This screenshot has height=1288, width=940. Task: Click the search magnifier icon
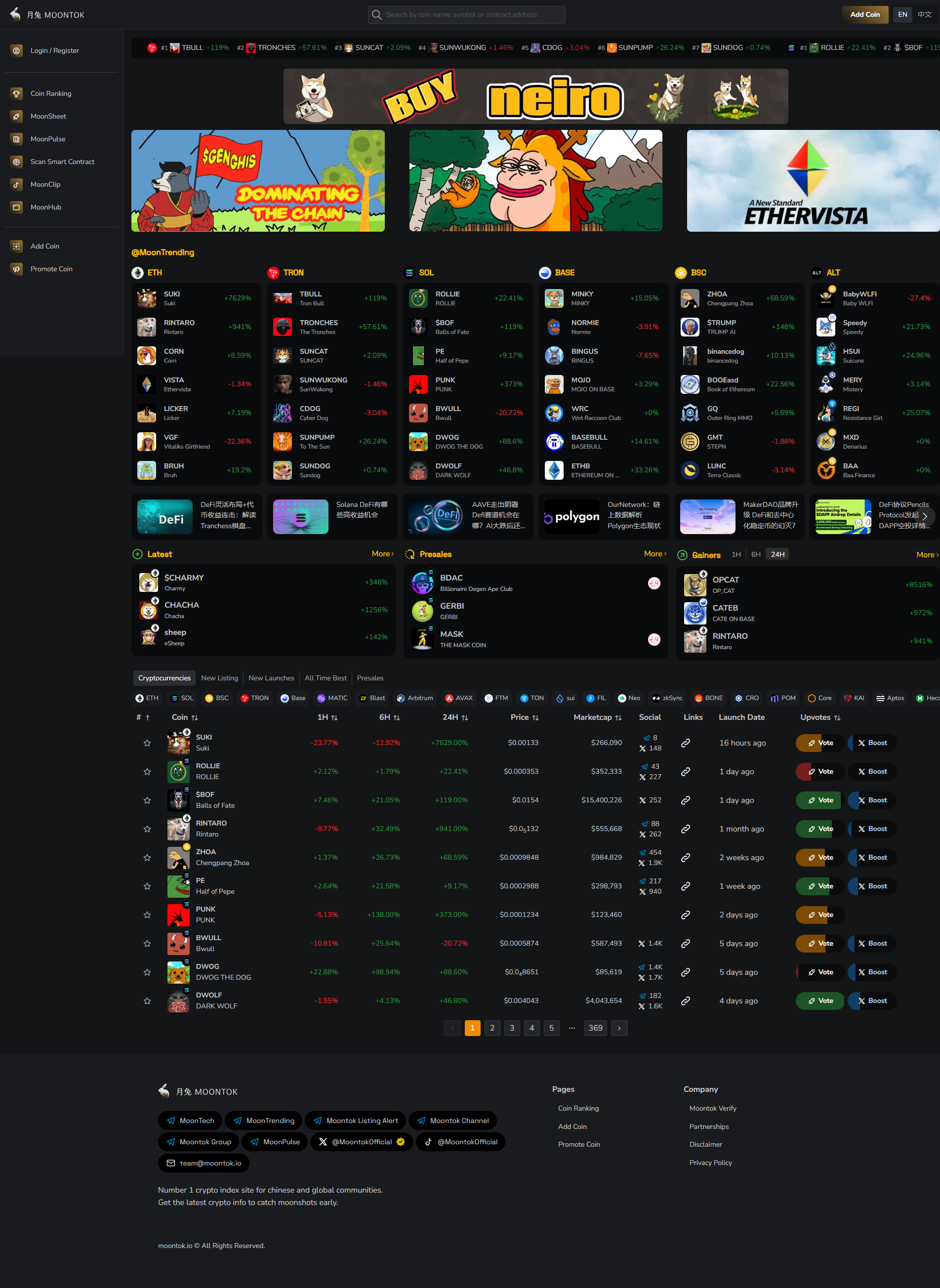[x=377, y=15]
